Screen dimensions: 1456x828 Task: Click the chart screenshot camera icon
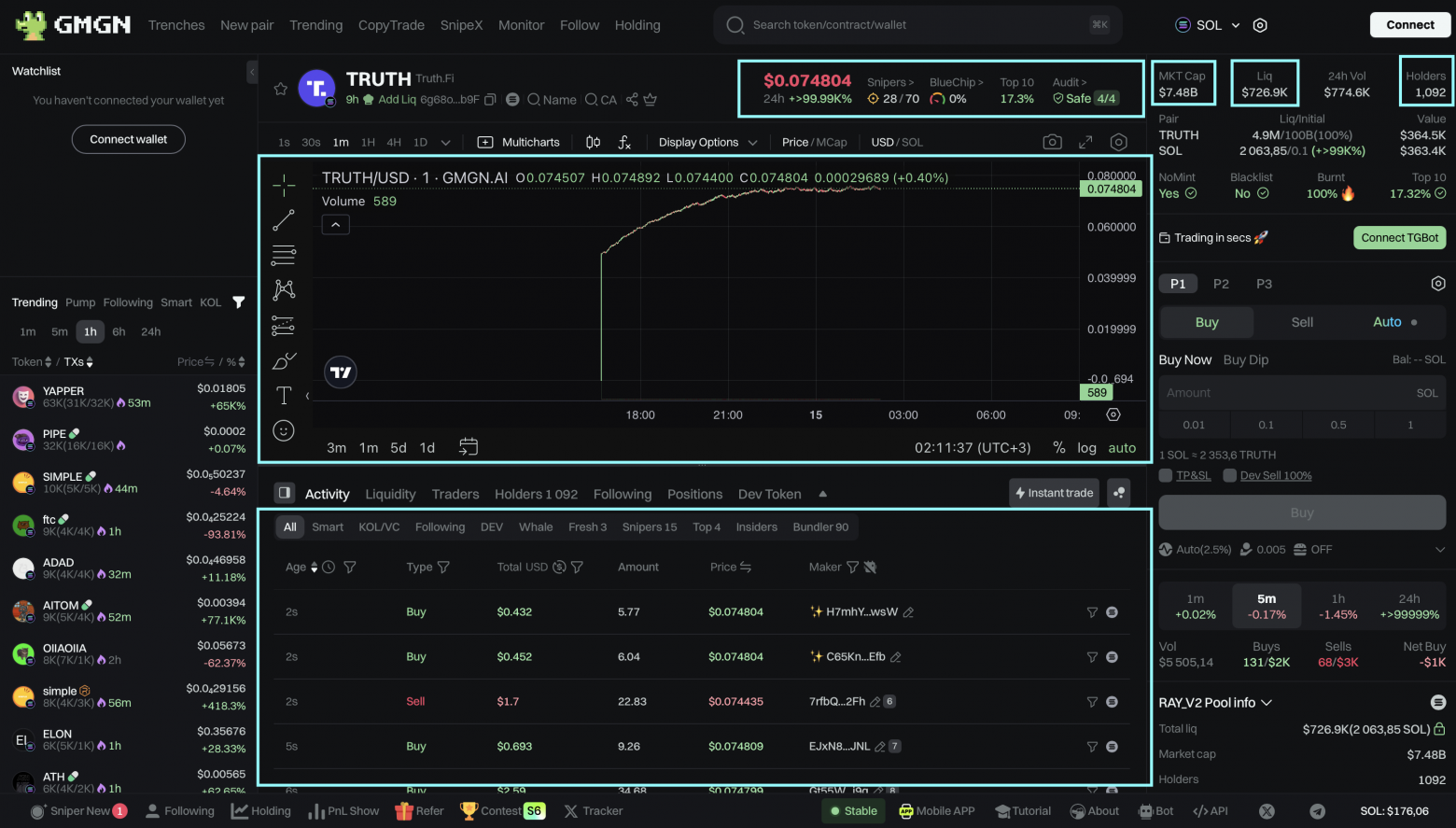coord(1052,141)
